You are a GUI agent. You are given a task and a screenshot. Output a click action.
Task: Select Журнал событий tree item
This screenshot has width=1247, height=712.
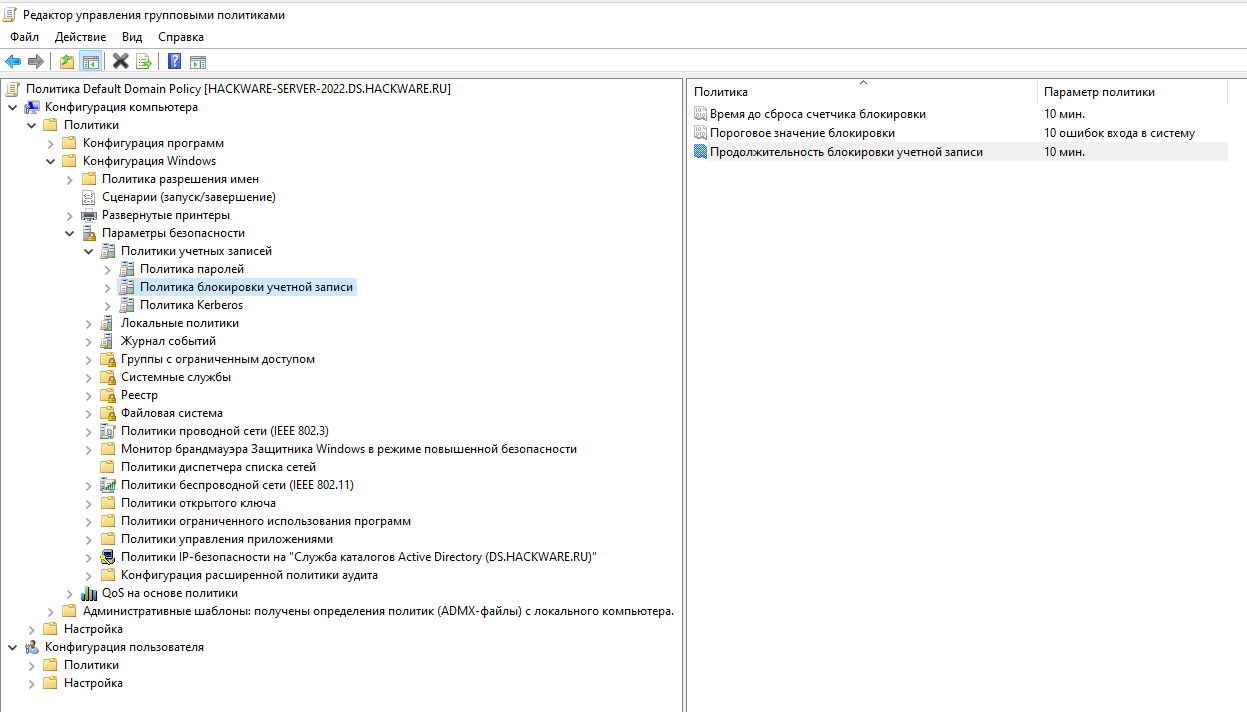(168, 341)
